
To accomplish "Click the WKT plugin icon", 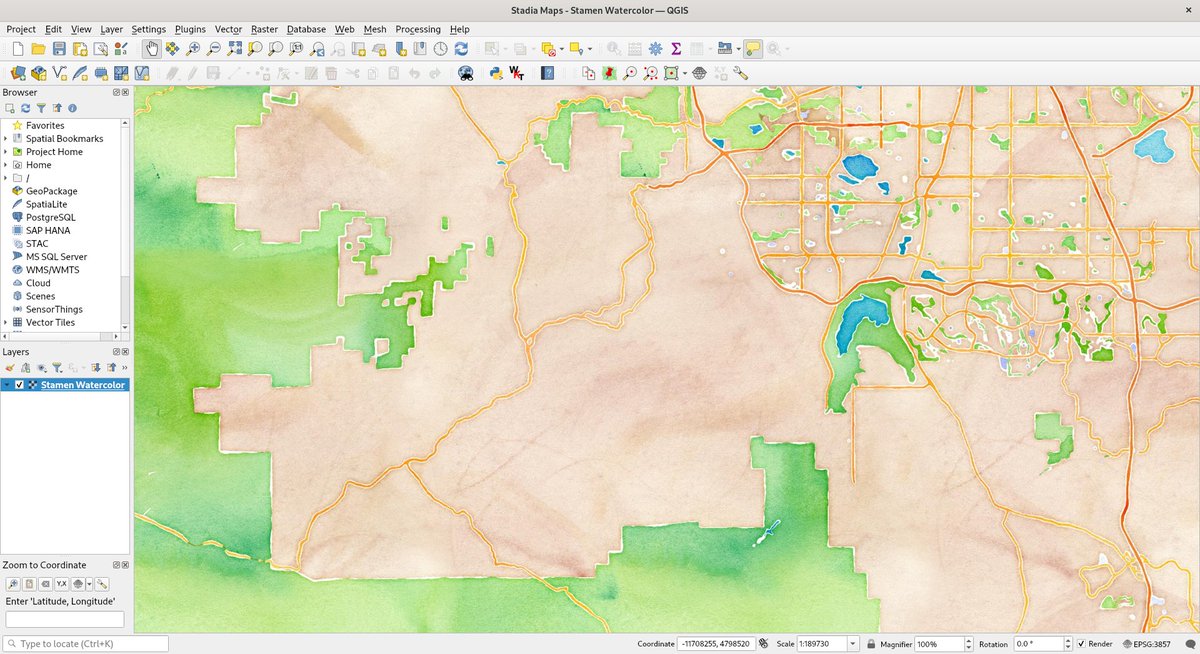I will pyautogui.click(x=517, y=72).
